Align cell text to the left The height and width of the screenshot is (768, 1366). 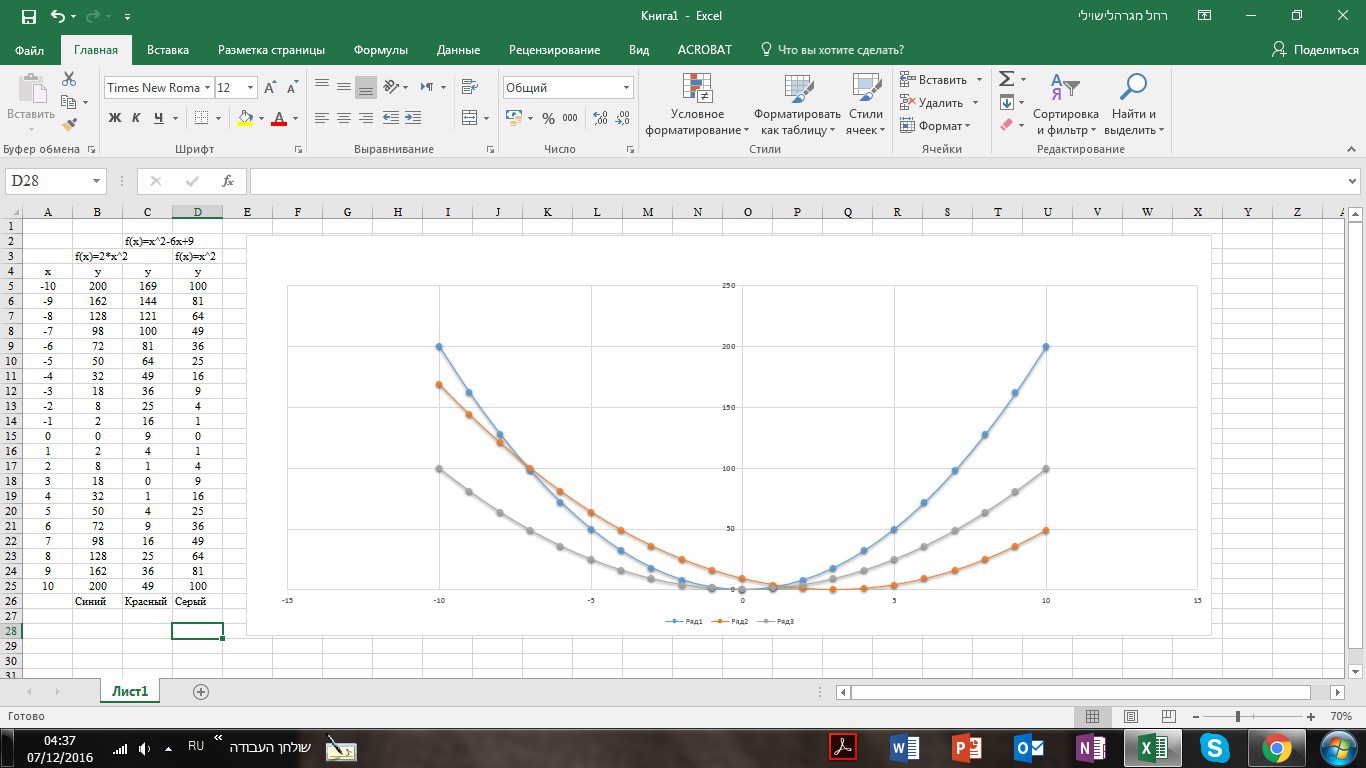(322, 118)
